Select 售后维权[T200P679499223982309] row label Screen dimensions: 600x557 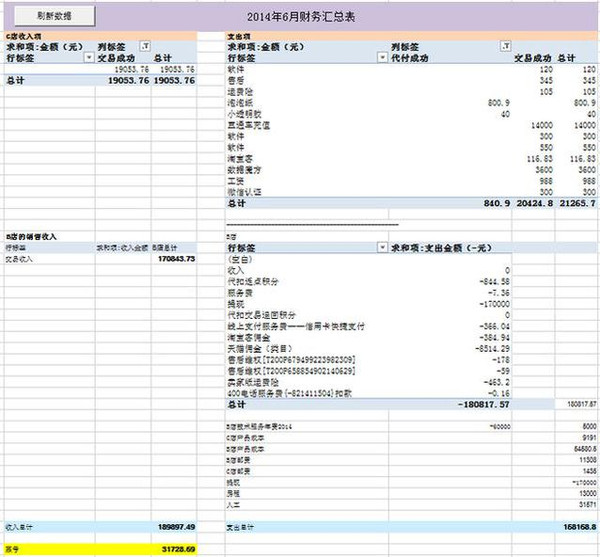(x=291, y=360)
